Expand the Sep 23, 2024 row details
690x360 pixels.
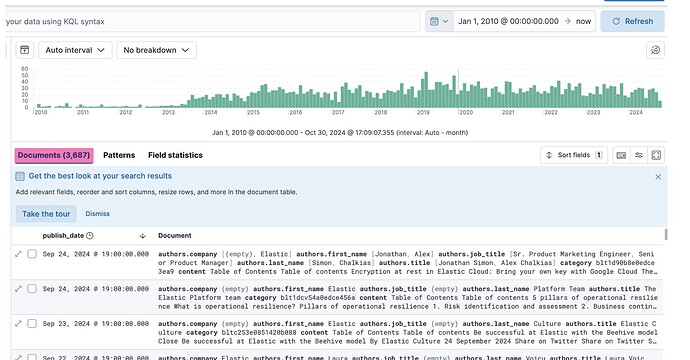tap(18, 323)
